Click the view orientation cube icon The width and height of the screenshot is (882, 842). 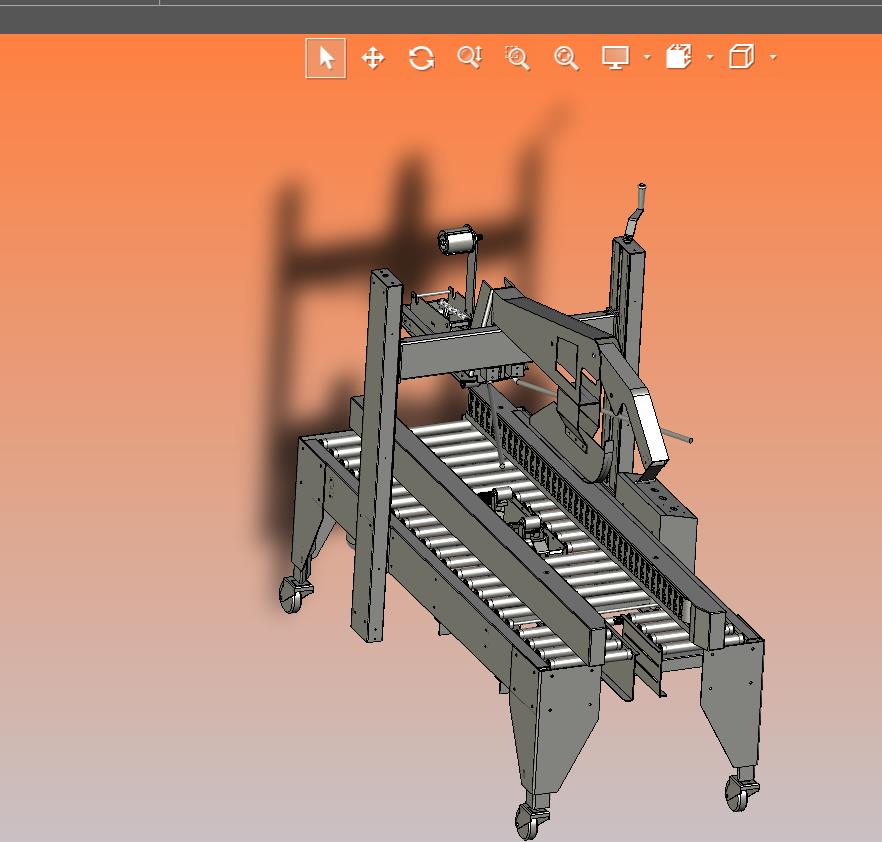click(x=741, y=57)
